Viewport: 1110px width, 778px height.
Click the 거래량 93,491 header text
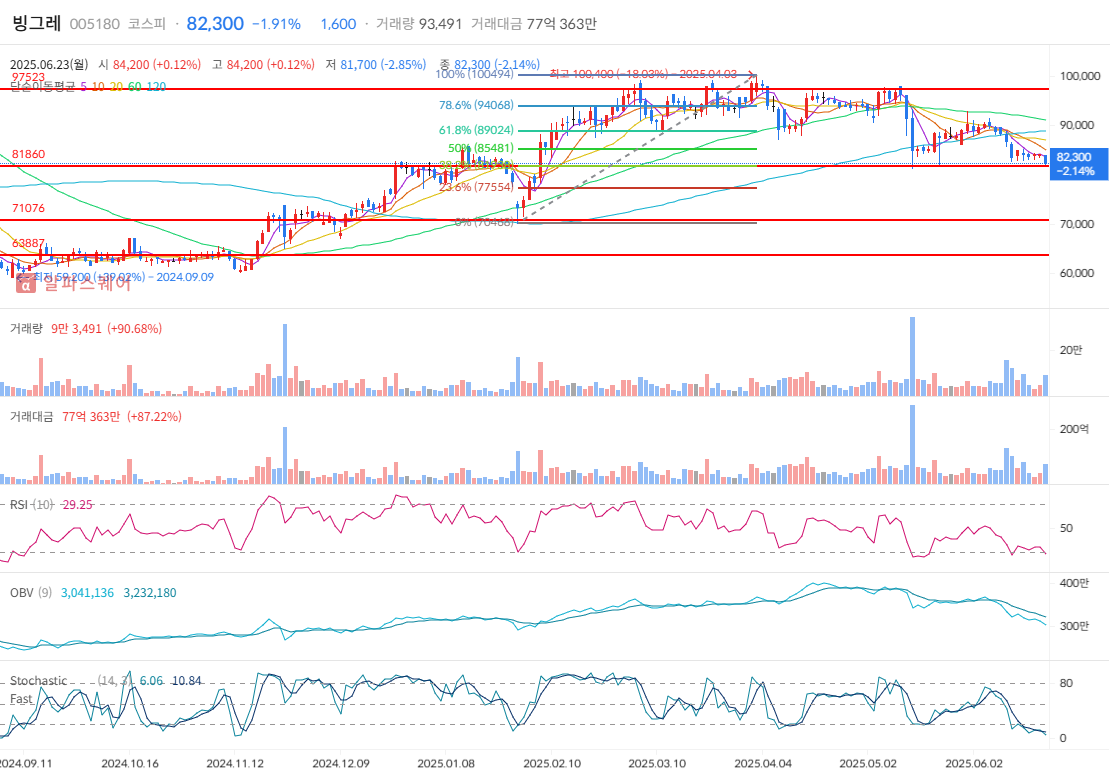(x=418, y=24)
